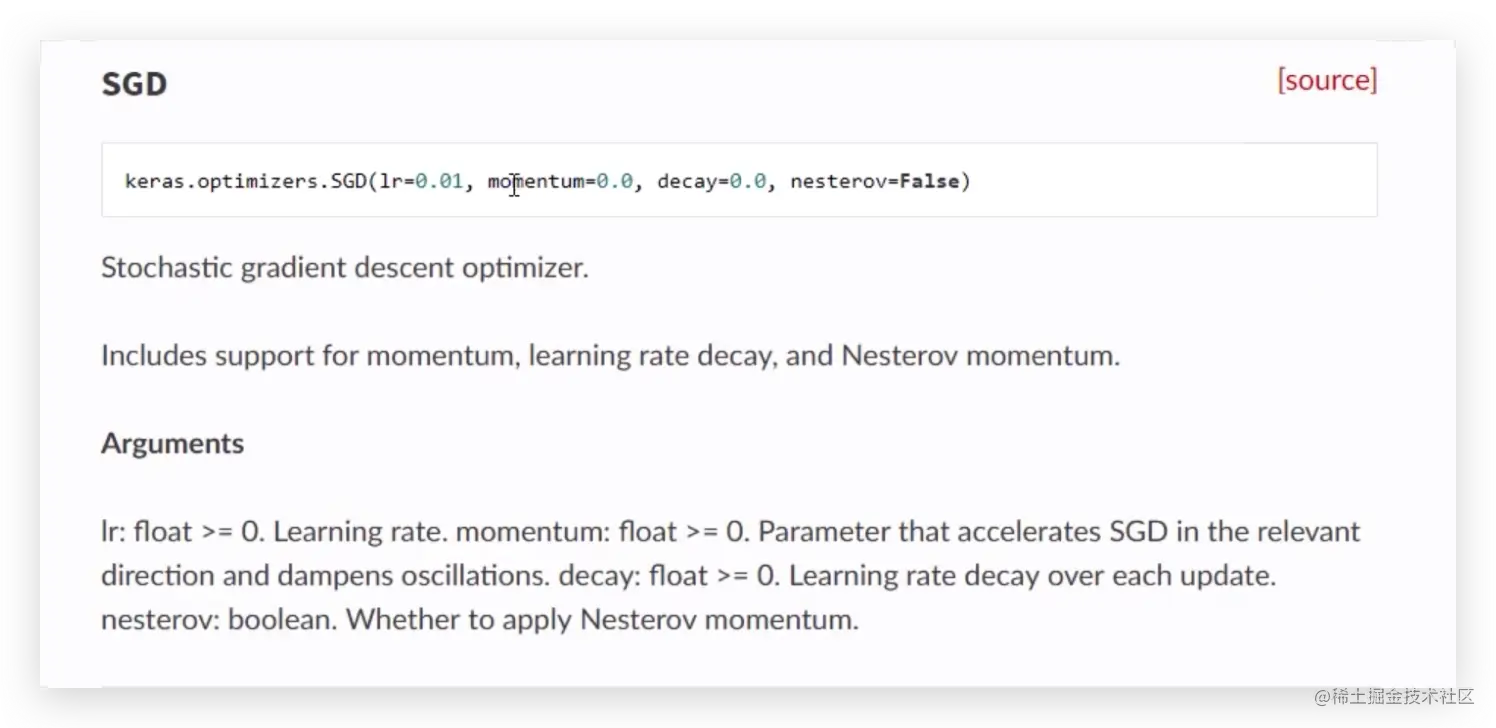This screenshot has width=1496, height=728.
Task: Open the [source] link for SGD
Action: (1326, 80)
